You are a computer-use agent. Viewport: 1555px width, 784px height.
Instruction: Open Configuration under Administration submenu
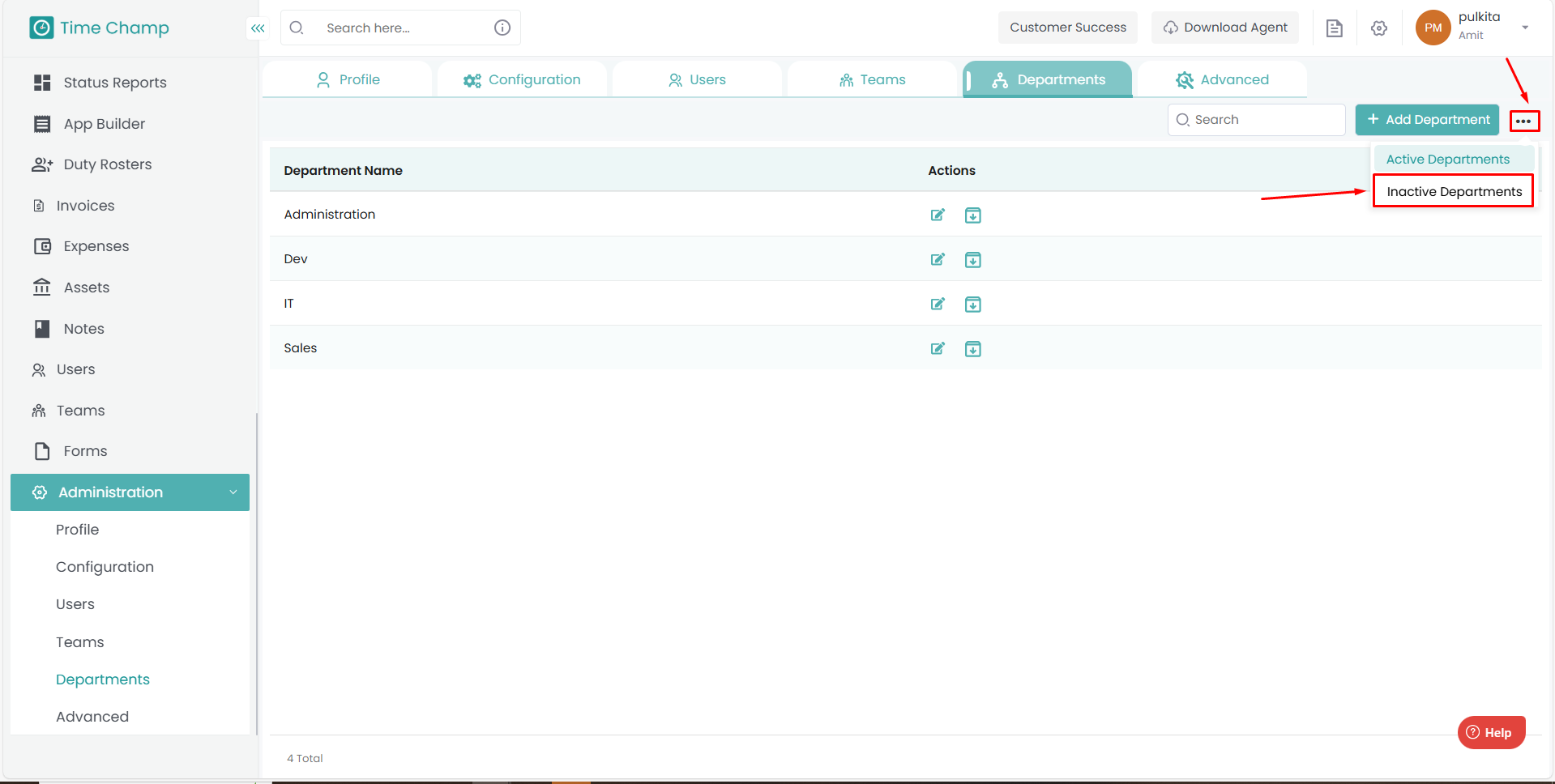click(105, 567)
